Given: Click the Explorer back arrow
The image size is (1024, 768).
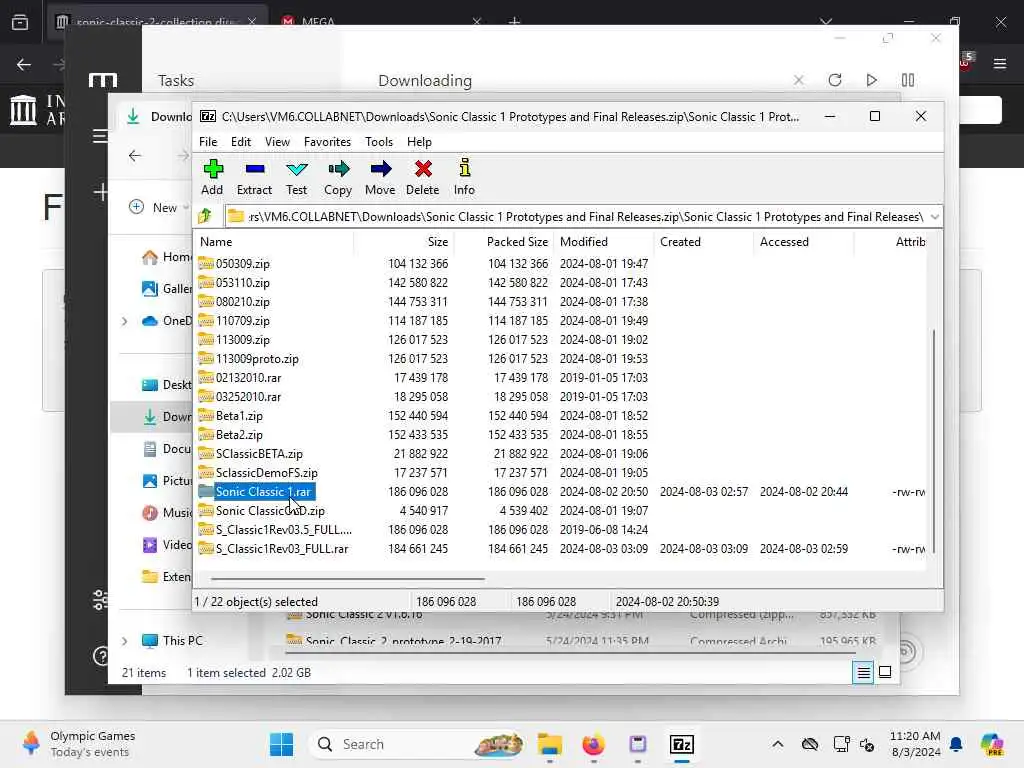Looking at the screenshot, I should [x=135, y=155].
